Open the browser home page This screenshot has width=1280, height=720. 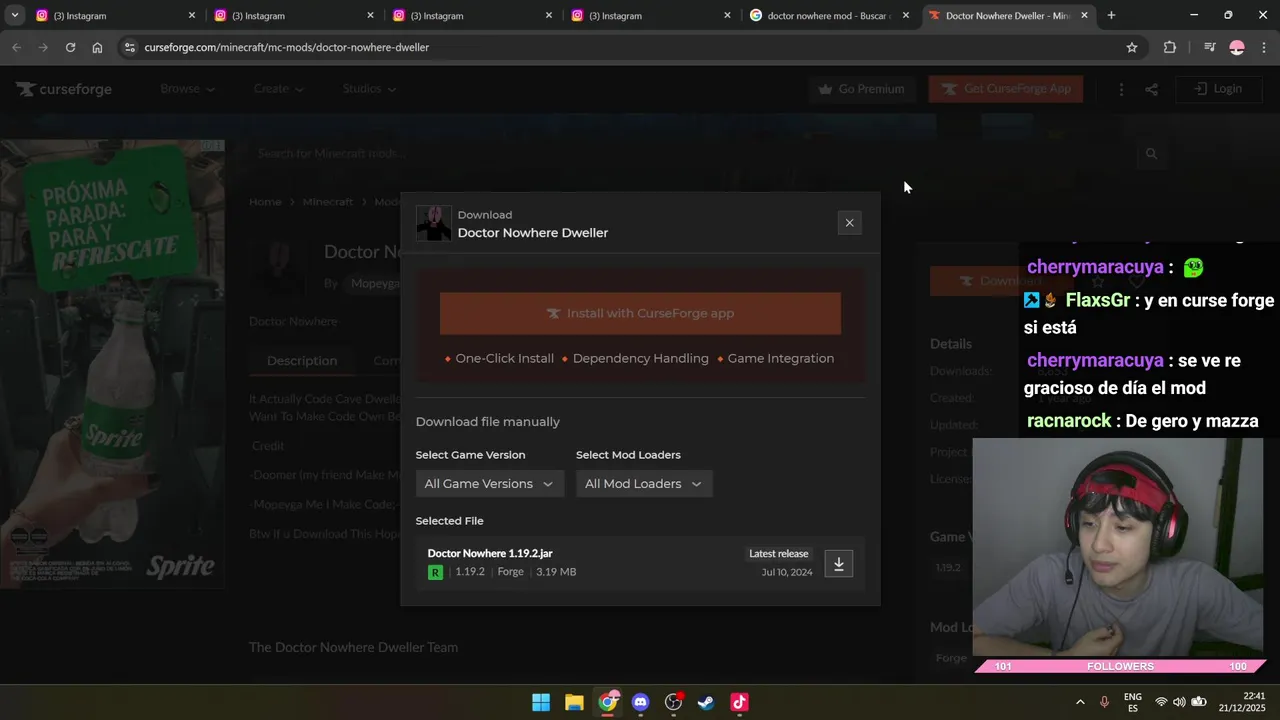click(97, 47)
